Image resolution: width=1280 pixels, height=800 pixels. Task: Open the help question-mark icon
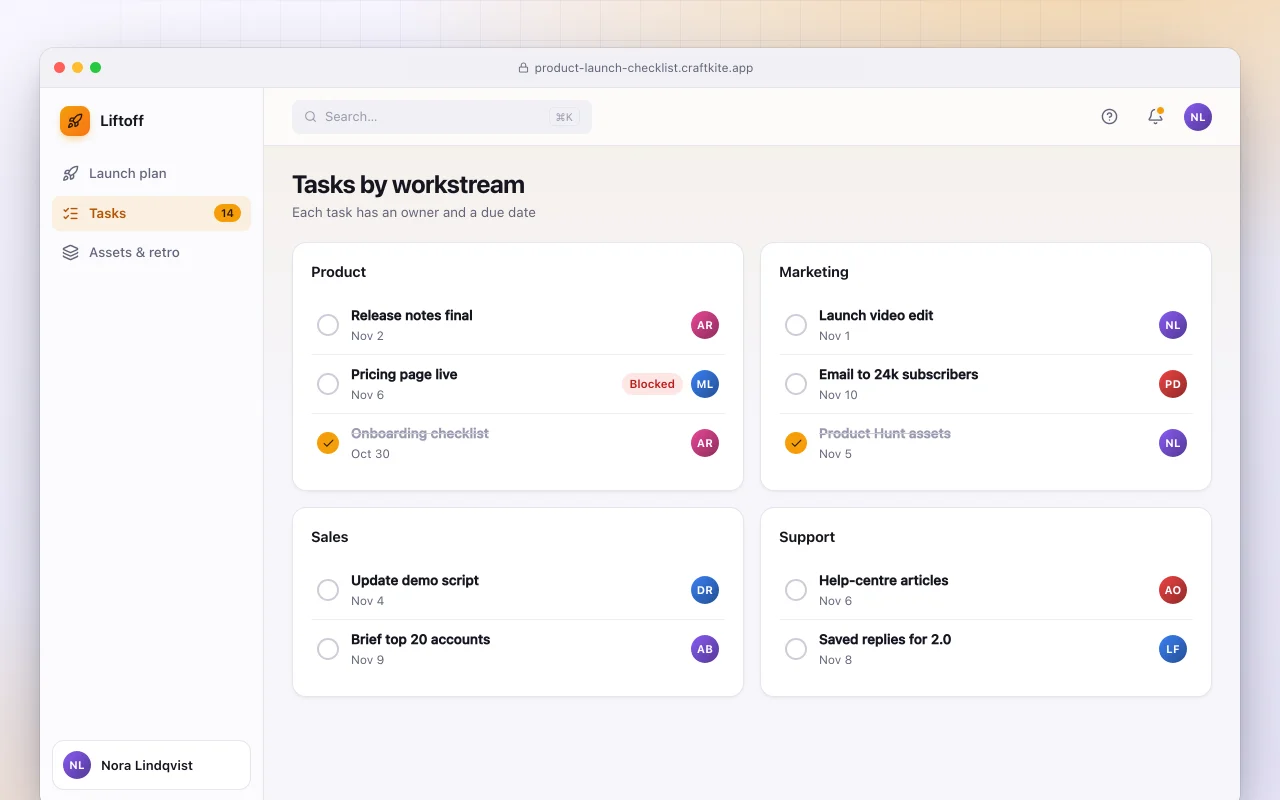(1109, 117)
